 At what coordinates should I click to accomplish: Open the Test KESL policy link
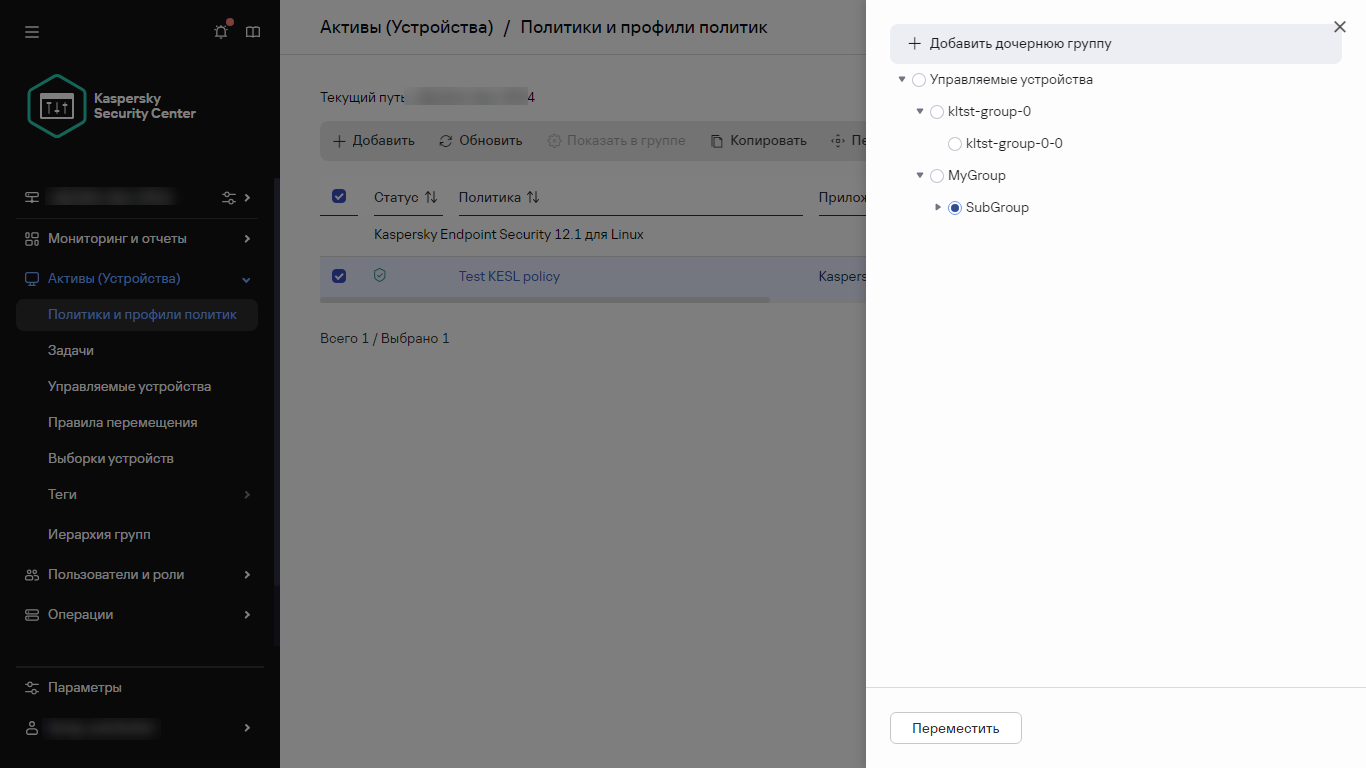509,276
